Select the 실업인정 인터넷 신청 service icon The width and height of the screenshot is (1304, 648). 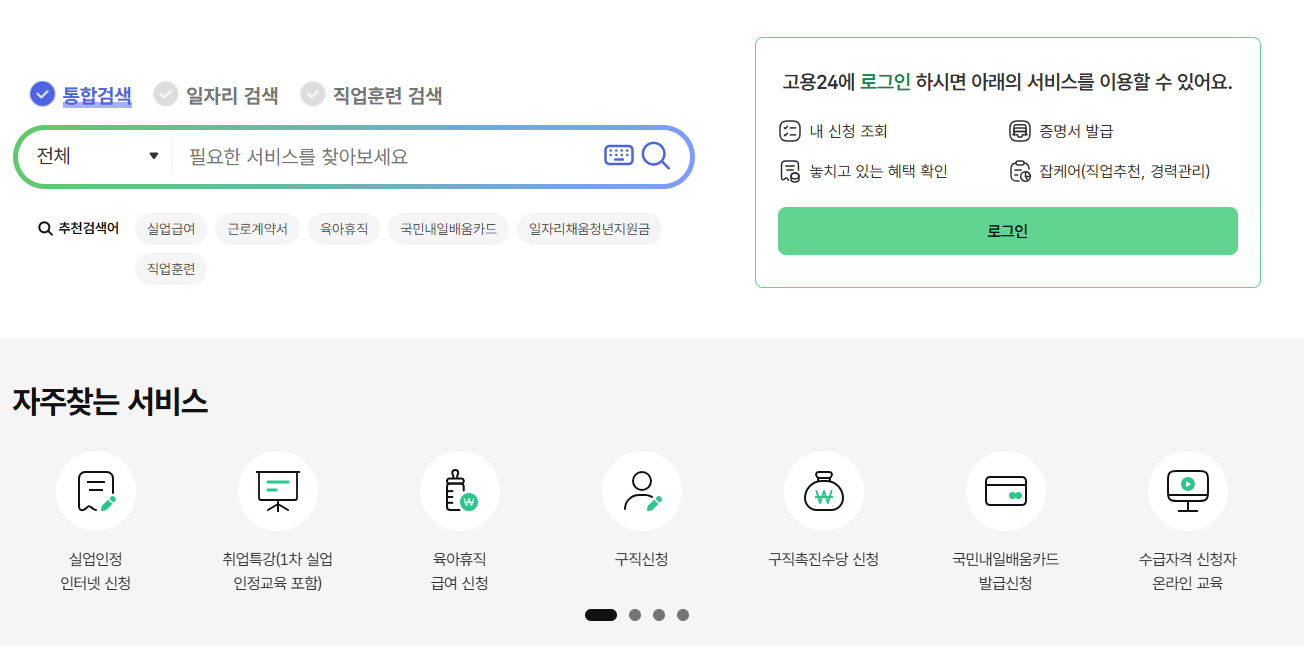click(x=96, y=490)
